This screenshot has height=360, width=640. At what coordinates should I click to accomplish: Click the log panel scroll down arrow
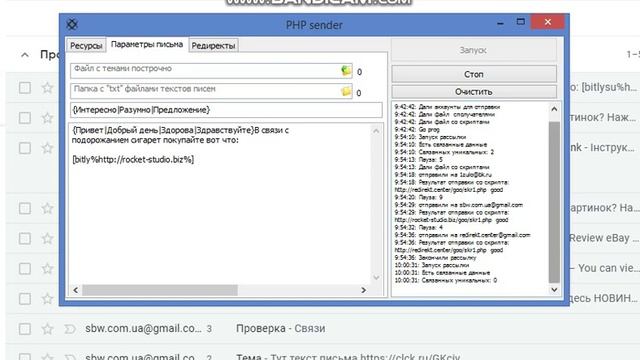(x=554, y=289)
